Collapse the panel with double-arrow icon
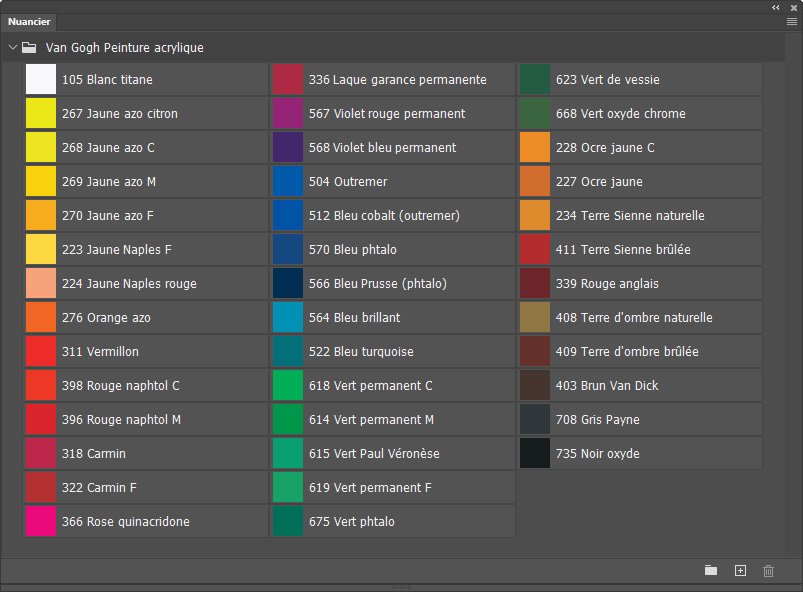 (x=776, y=7)
